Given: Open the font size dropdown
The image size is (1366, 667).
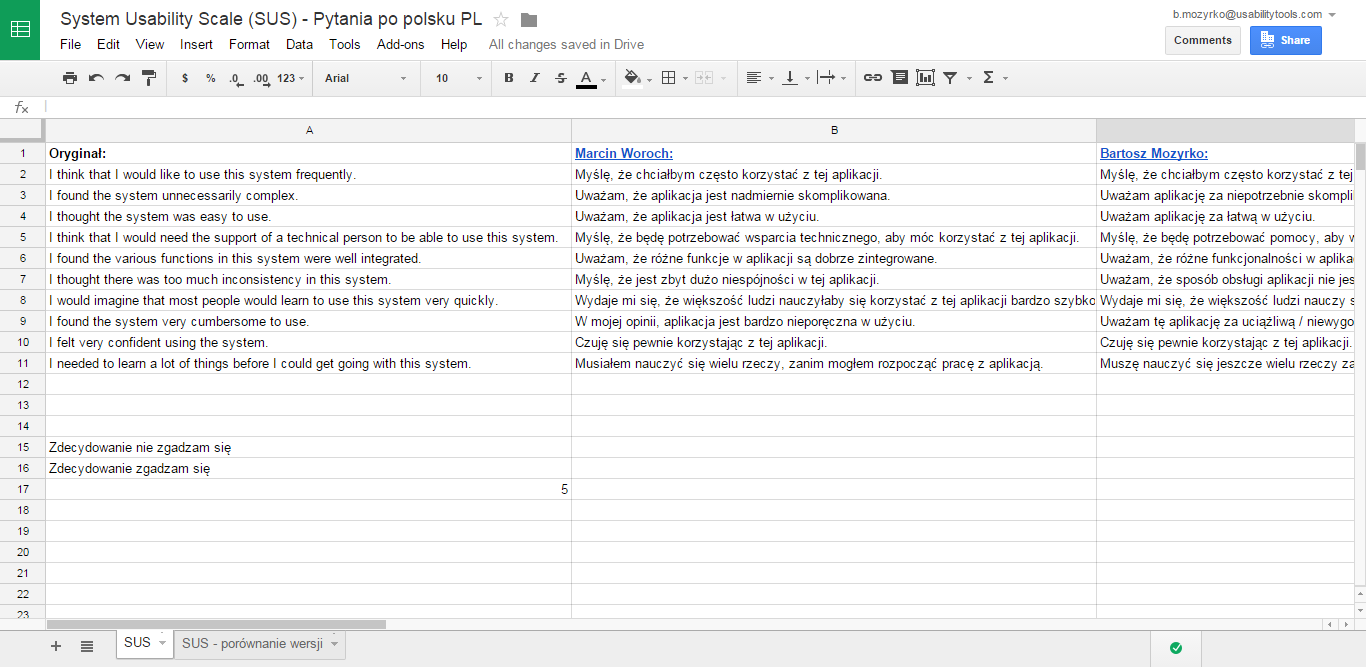Looking at the screenshot, I should tap(458, 78).
